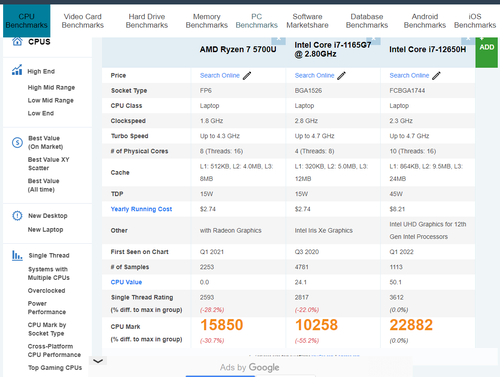The width and height of the screenshot is (500, 377).
Task: Collapse the ad with the chevron arrow
Action: [98, 361]
